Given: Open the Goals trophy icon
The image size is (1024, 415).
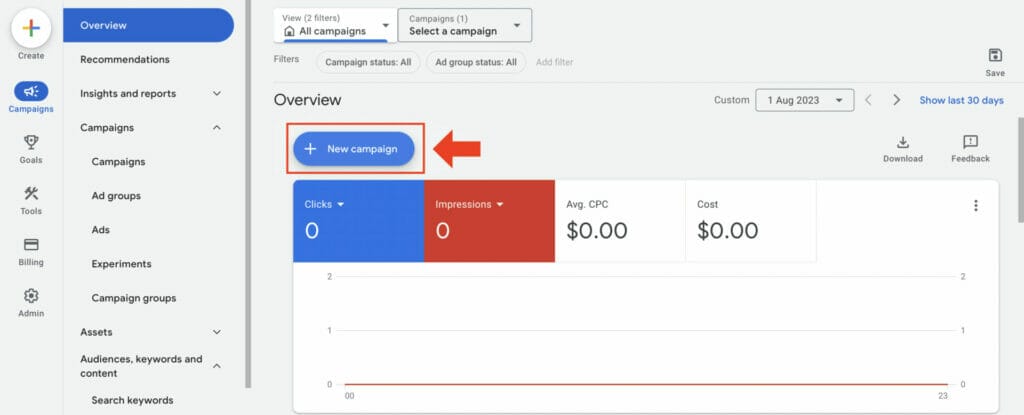Looking at the screenshot, I should click(x=31, y=142).
